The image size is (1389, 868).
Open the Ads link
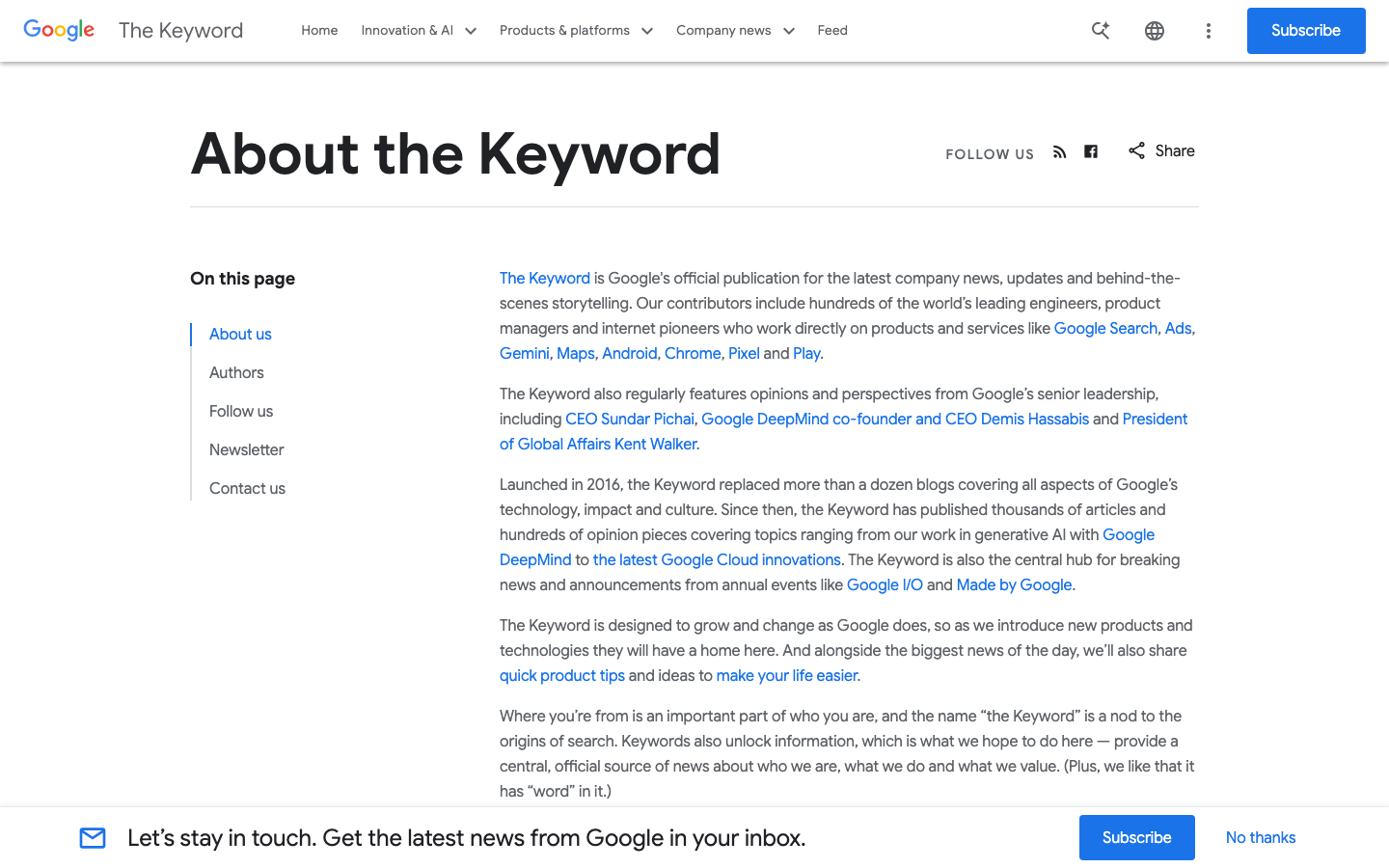1179,328
